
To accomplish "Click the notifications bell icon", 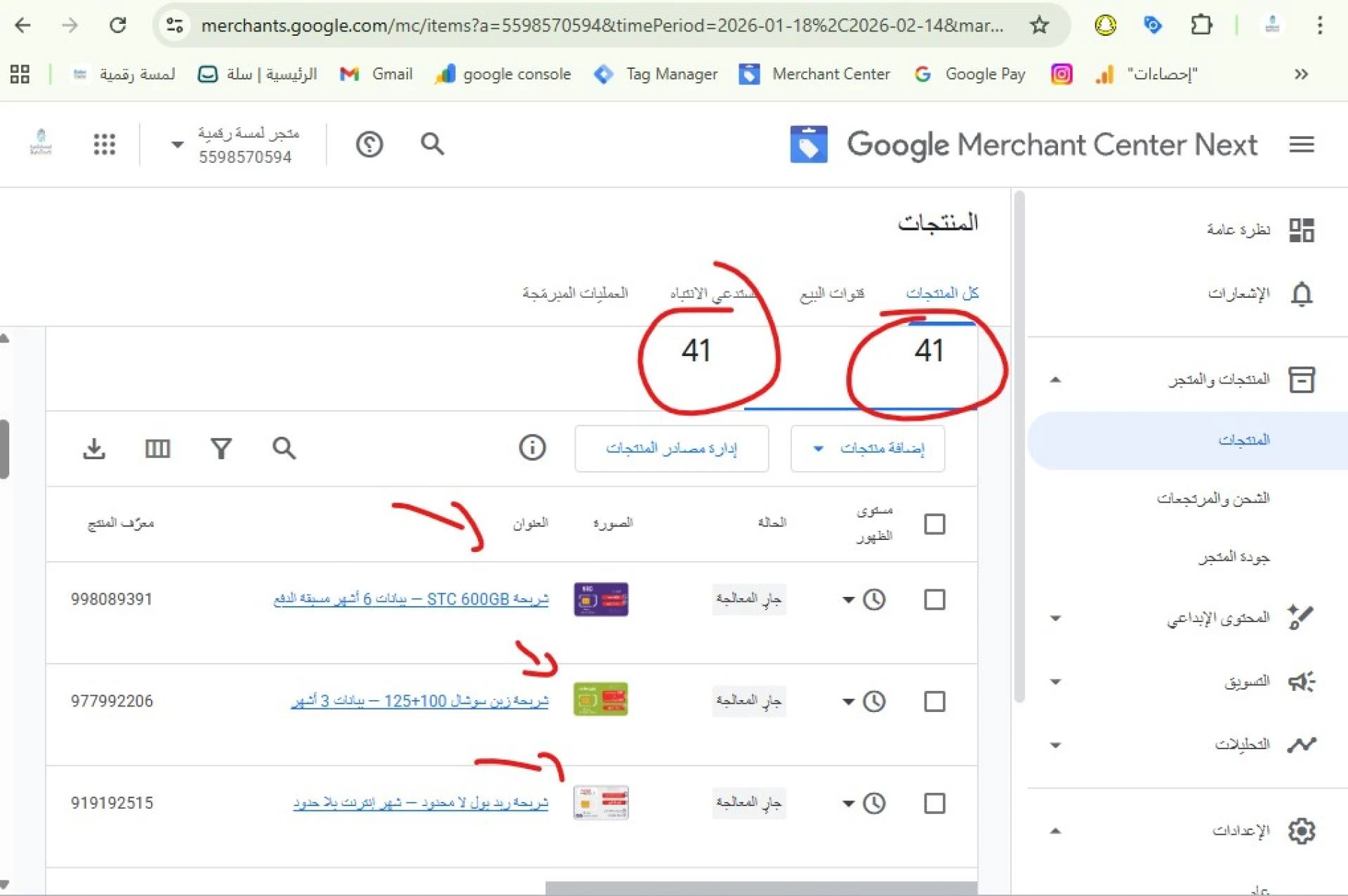I will click(1301, 294).
